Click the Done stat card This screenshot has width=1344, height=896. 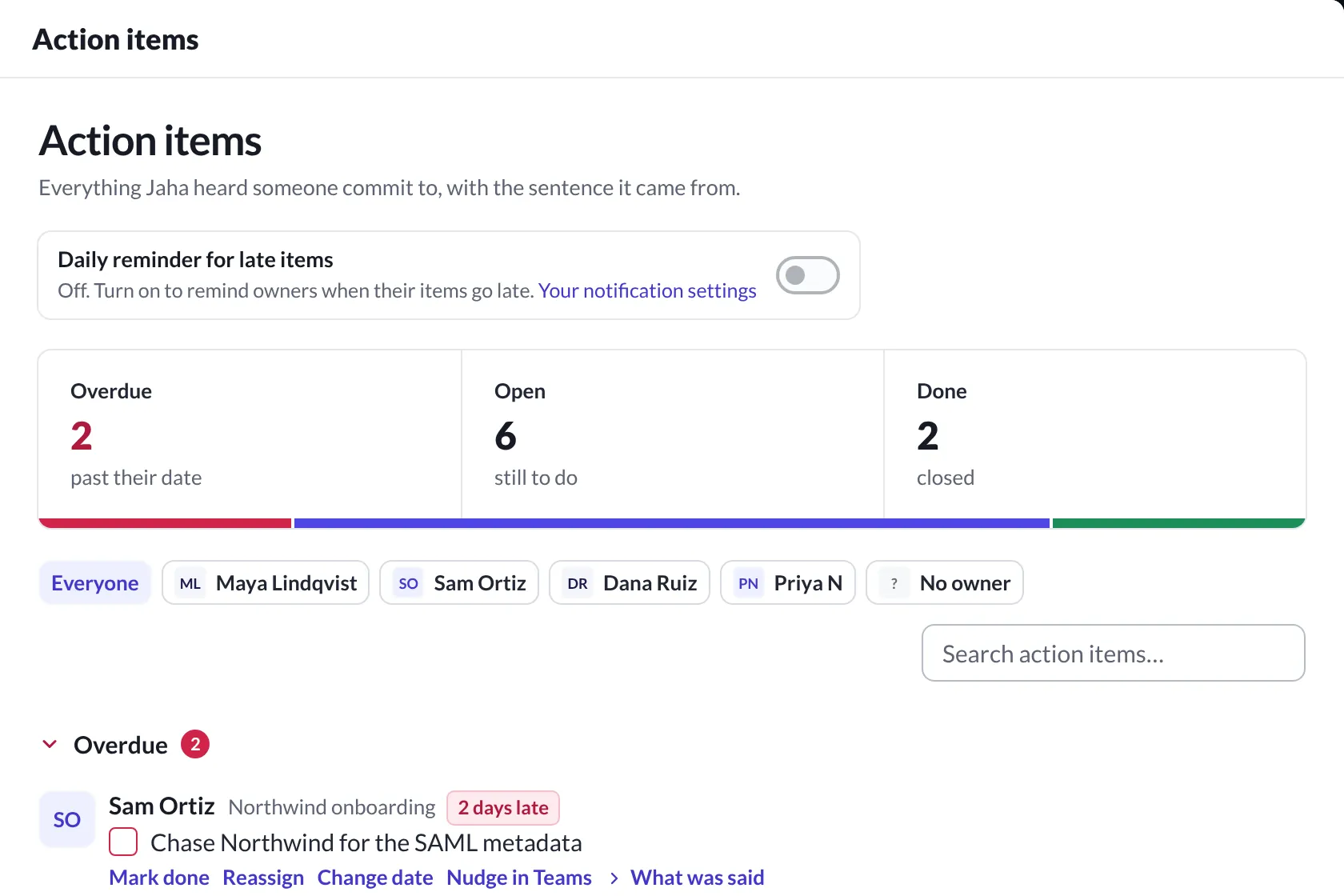[x=1095, y=434]
